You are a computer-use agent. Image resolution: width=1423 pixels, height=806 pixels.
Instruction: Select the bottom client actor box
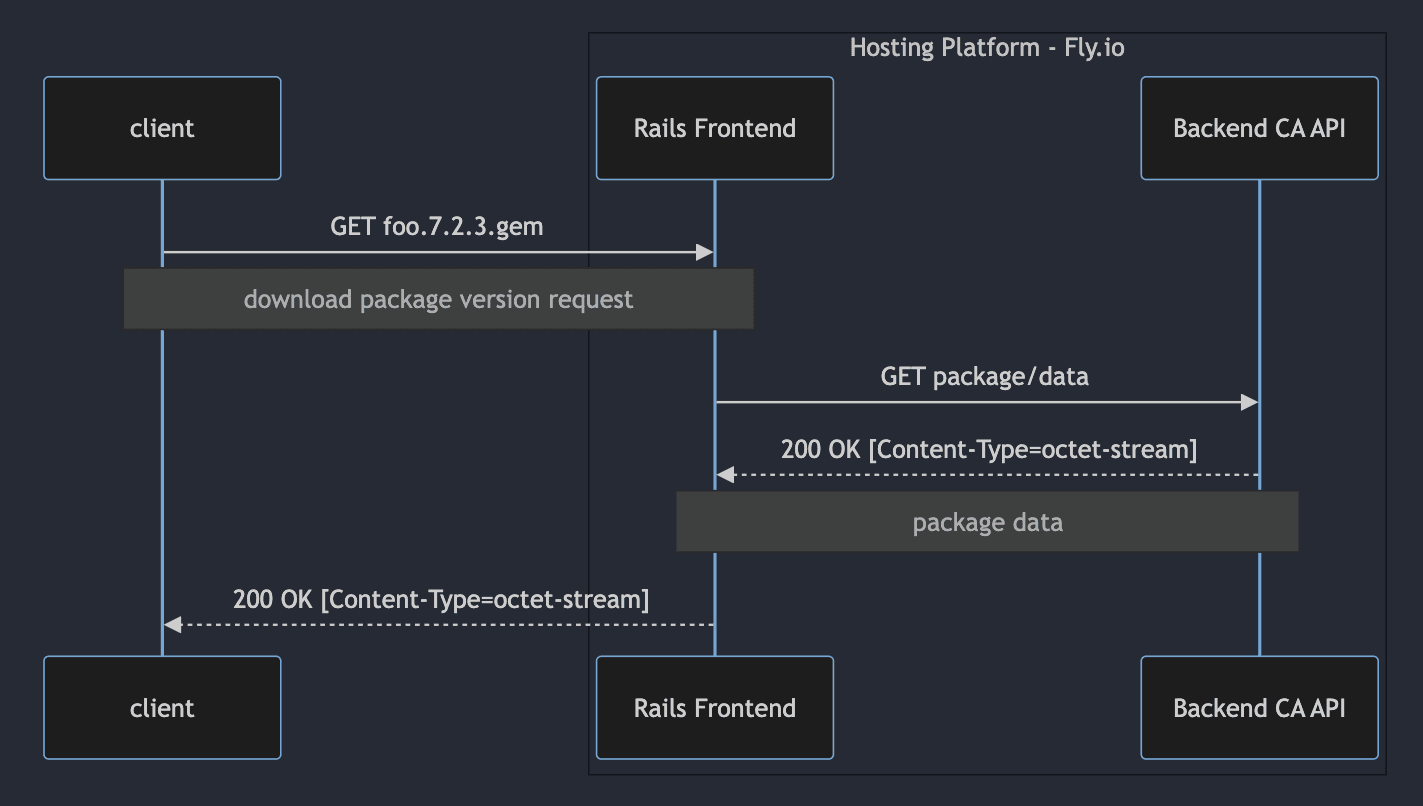click(162, 707)
